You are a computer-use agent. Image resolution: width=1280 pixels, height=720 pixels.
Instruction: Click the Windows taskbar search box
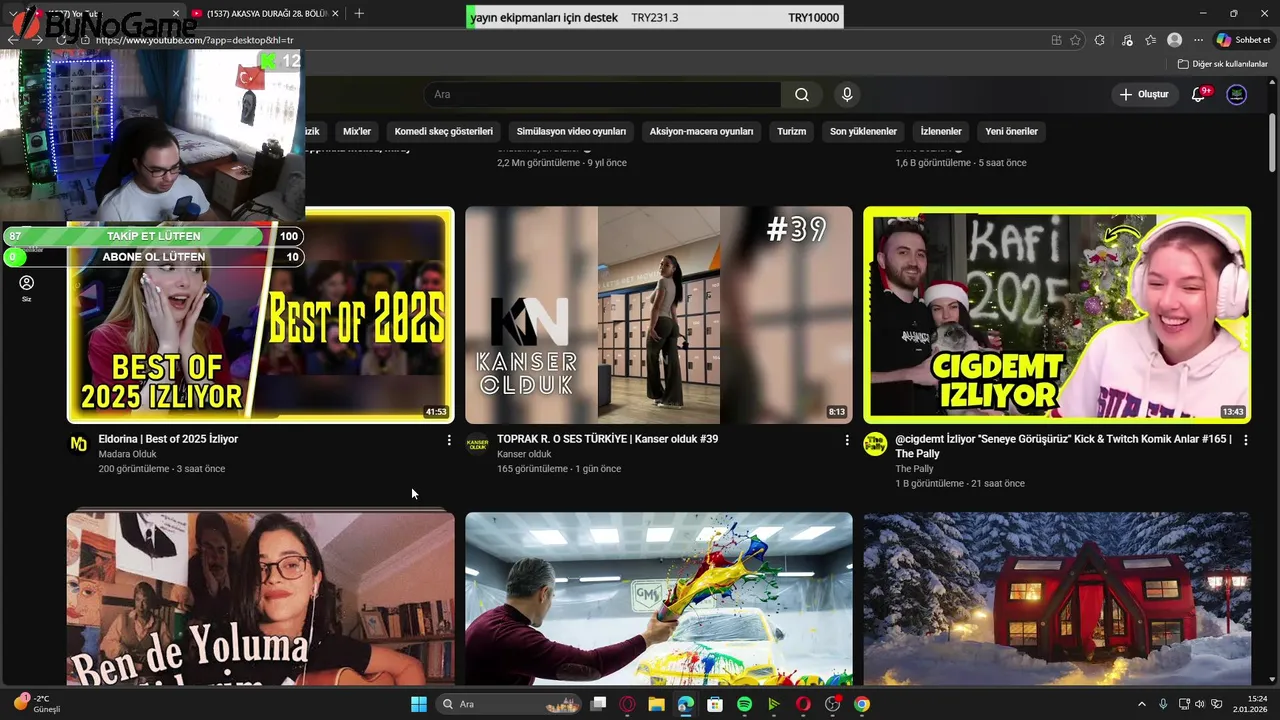coord(510,704)
